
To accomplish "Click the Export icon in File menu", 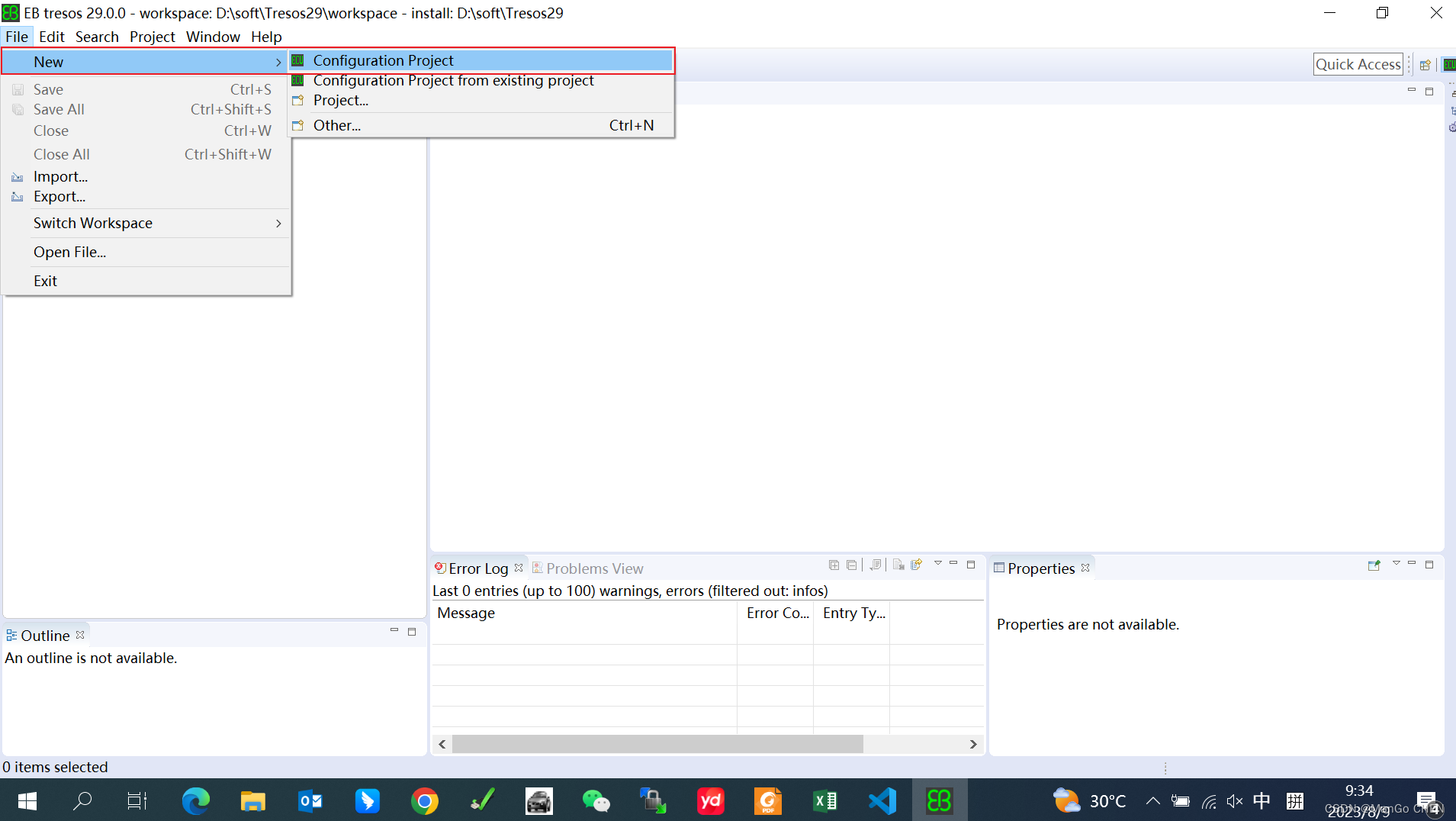I will click(18, 197).
